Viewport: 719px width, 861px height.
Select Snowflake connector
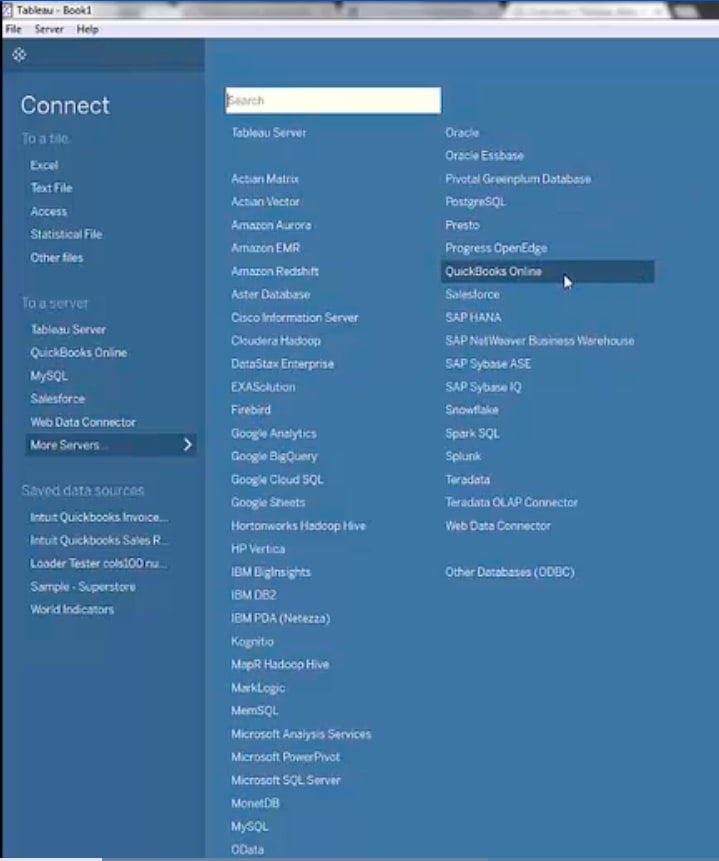coord(472,410)
